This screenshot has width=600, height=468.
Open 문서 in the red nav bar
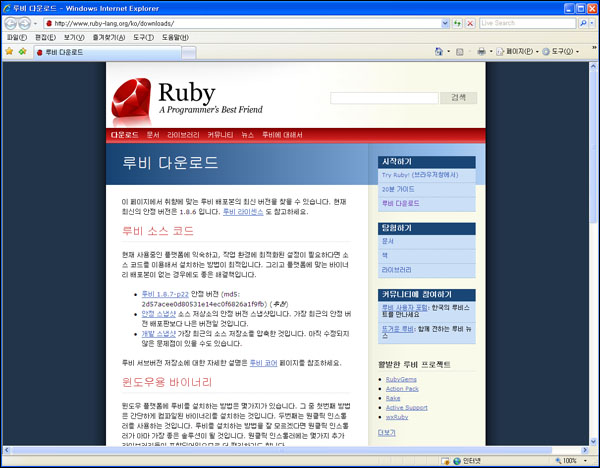153,135
